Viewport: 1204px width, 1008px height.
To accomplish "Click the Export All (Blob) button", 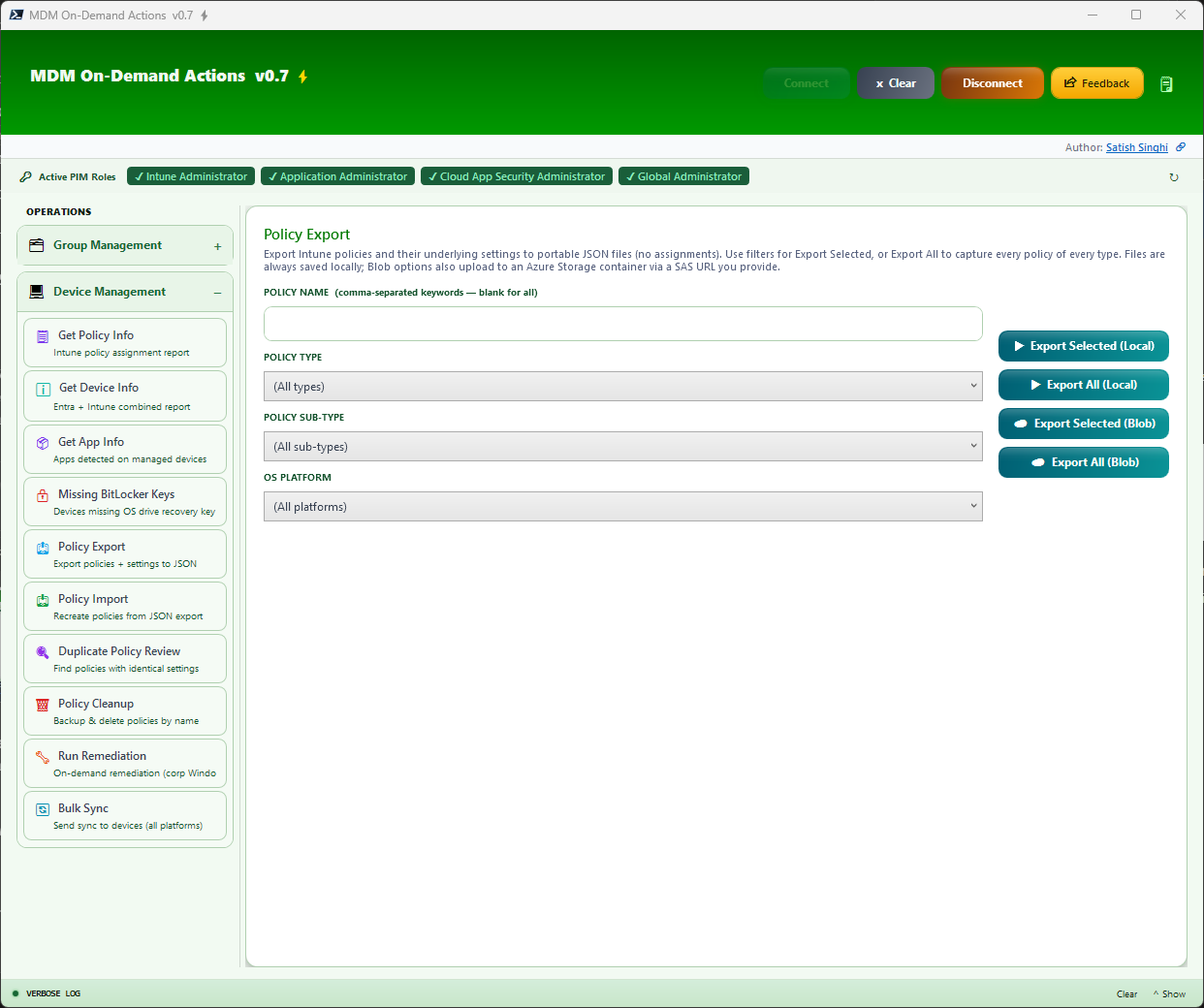I will click(x=1084, y=462).
